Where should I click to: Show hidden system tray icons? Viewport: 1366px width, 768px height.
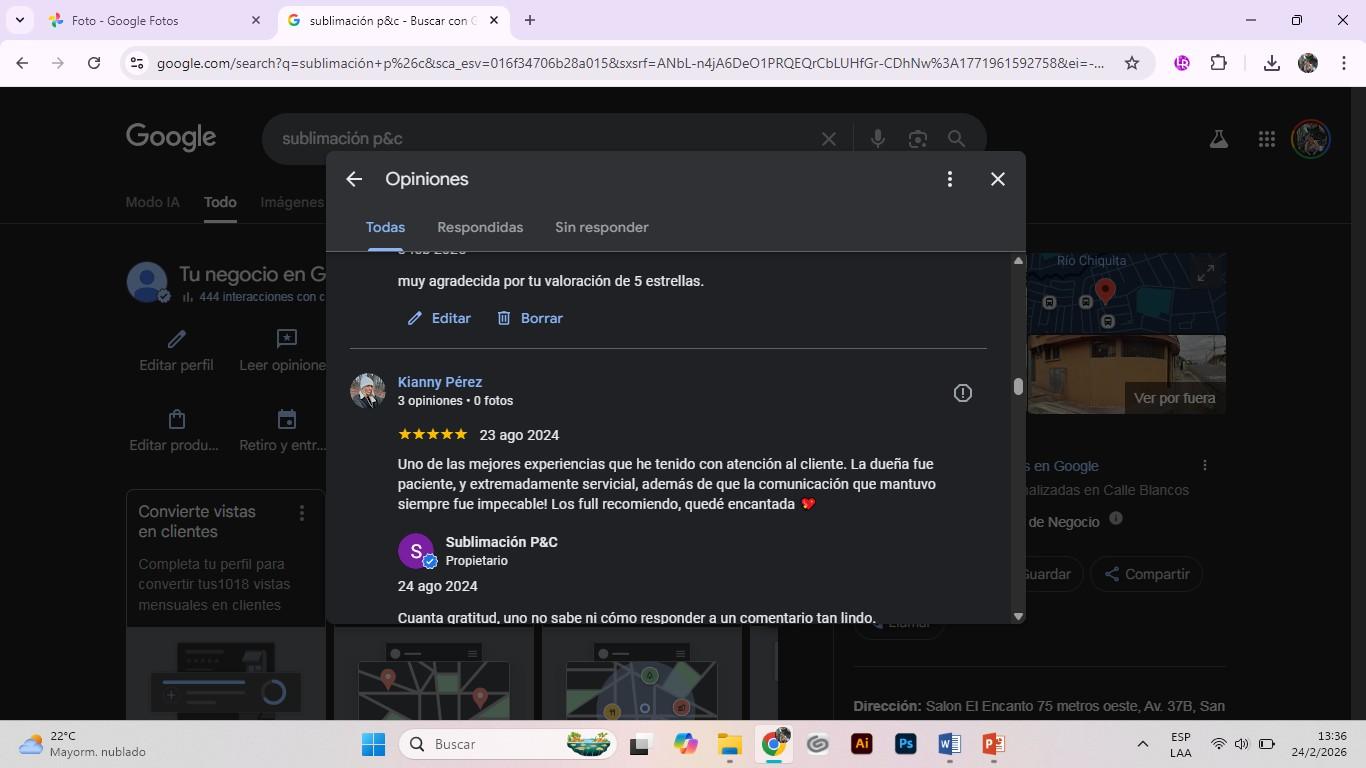1142,744
